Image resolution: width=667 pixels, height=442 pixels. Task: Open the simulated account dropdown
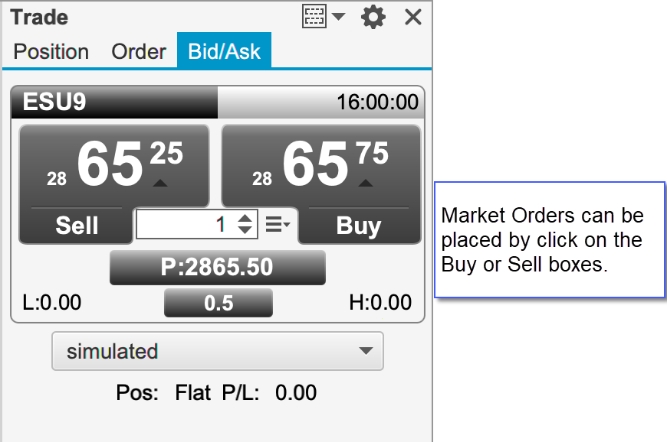218,351
